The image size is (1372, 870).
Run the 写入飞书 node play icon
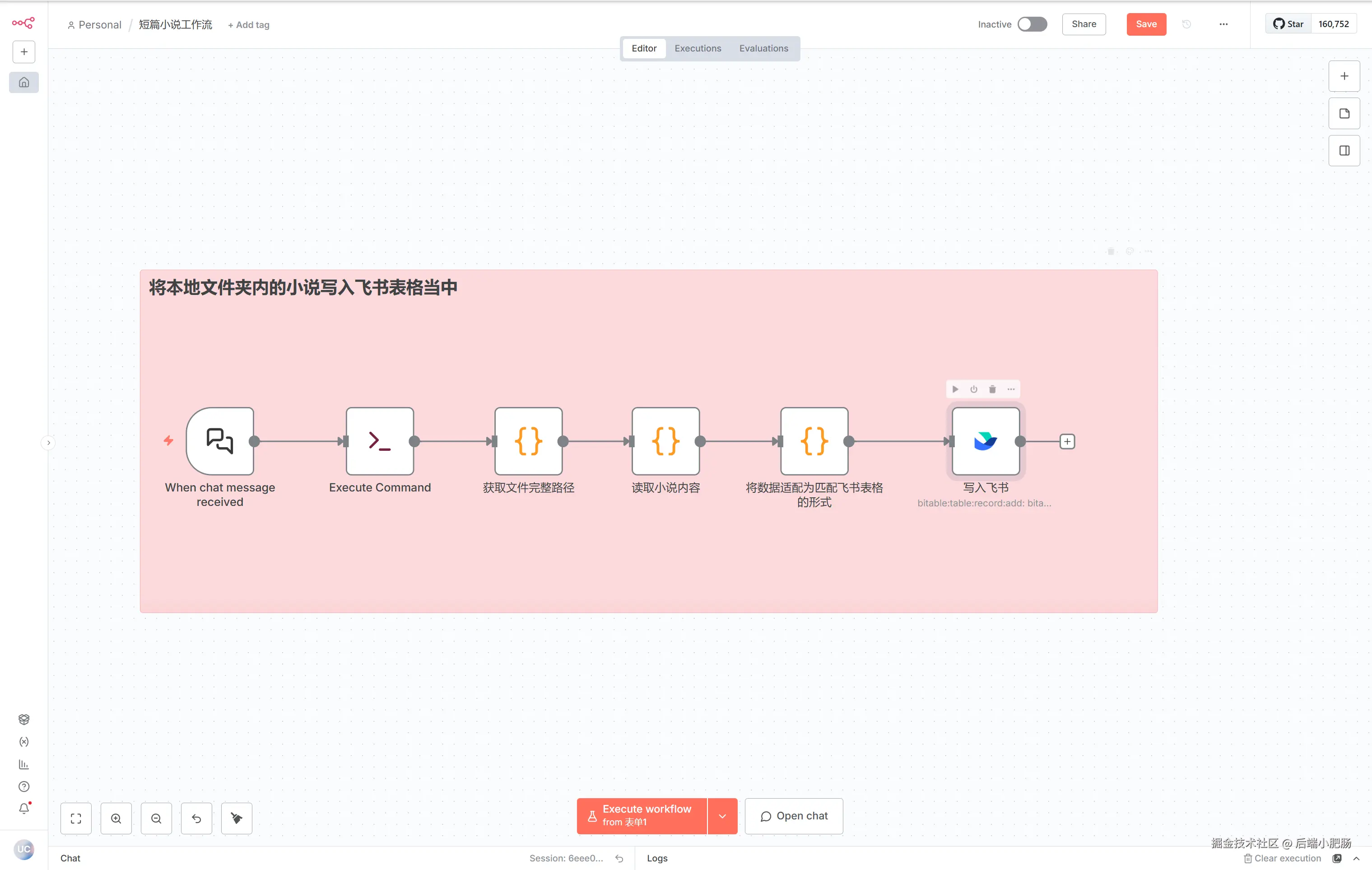(x=955, y=389)
